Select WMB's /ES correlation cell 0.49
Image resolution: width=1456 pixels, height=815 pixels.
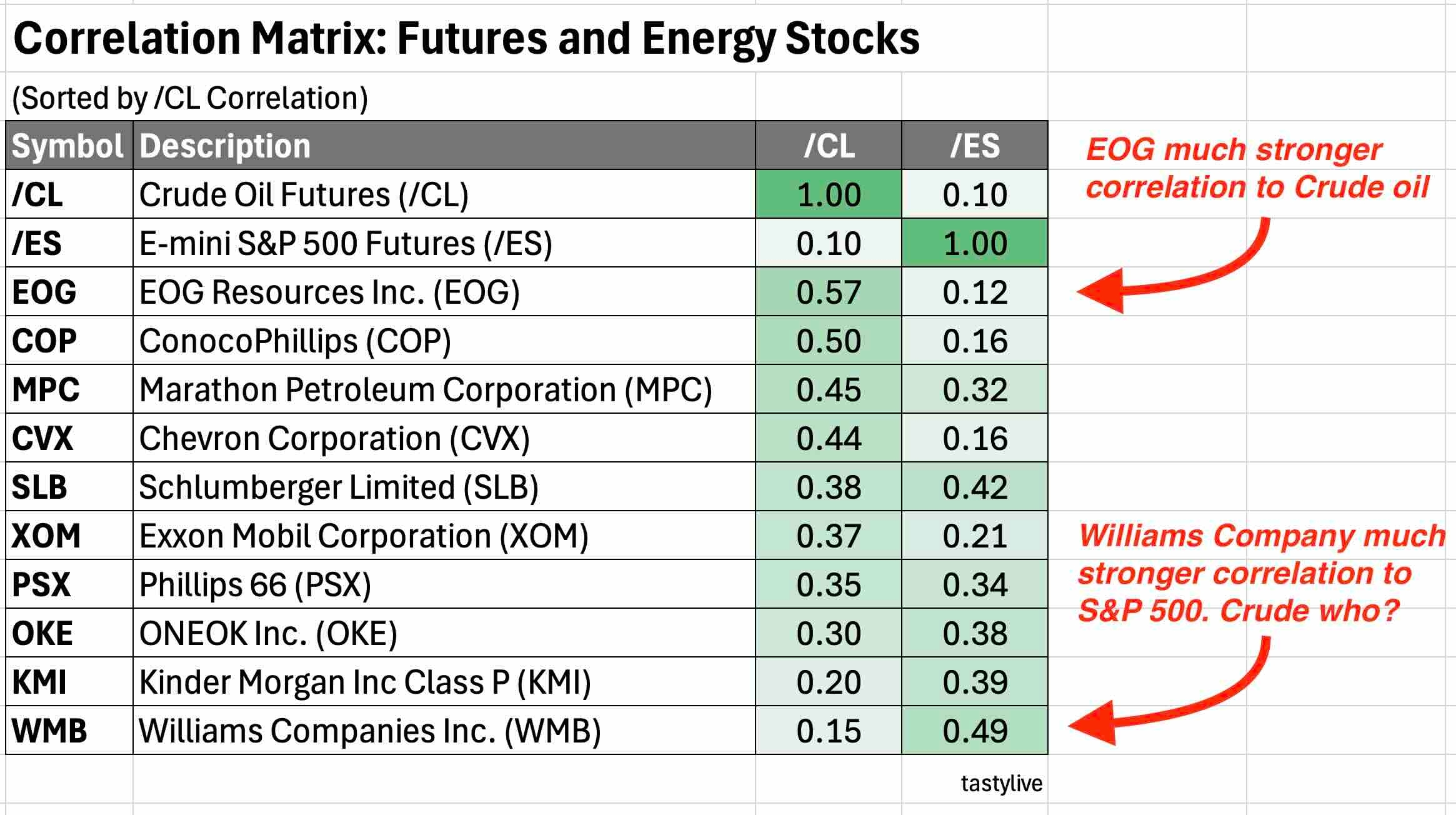pos(974,731)
